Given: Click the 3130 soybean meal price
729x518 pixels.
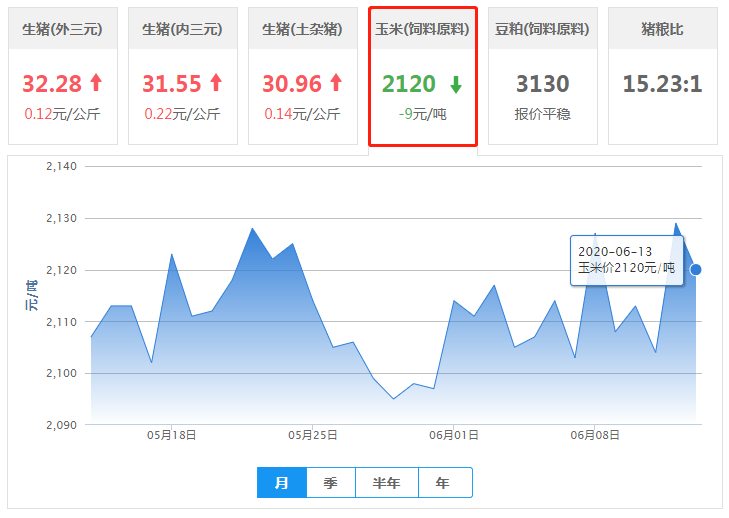Looking at the screenshot, I should 542,84.
